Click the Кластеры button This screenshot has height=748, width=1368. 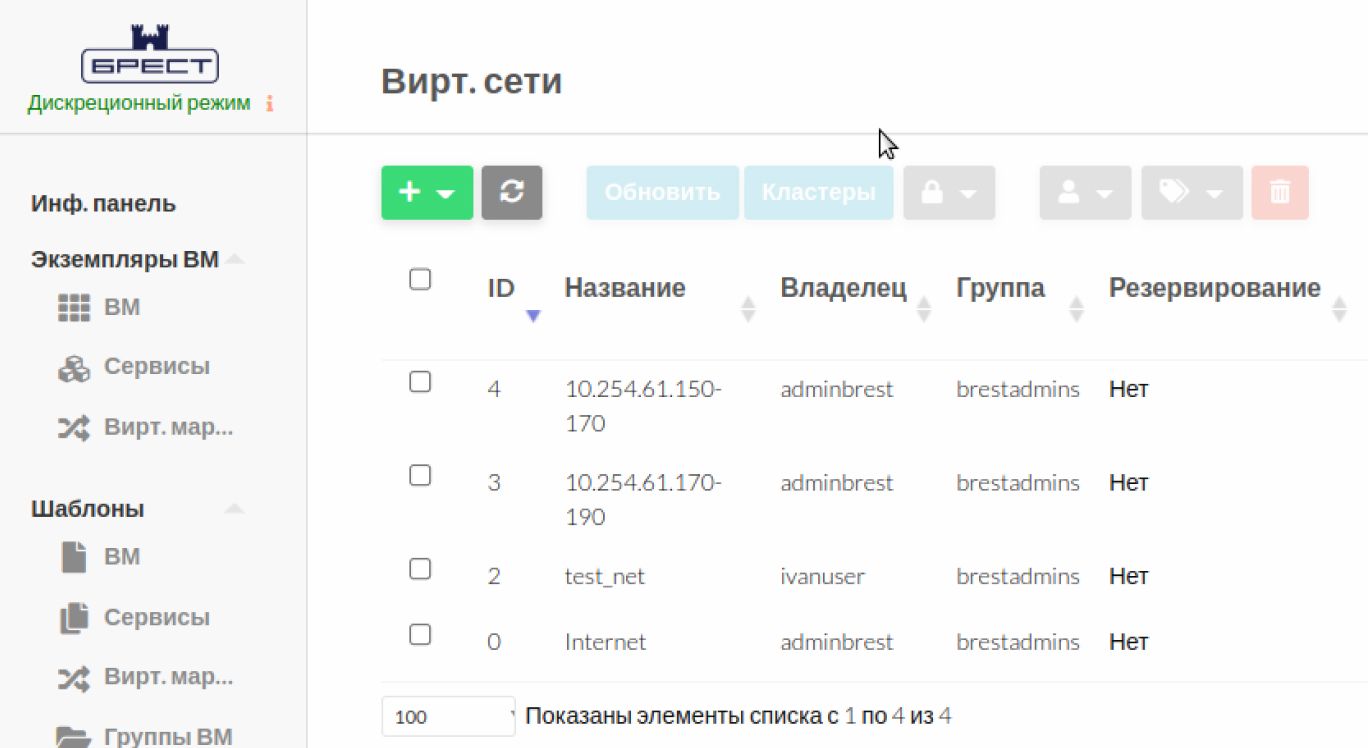tap(818, 192)
